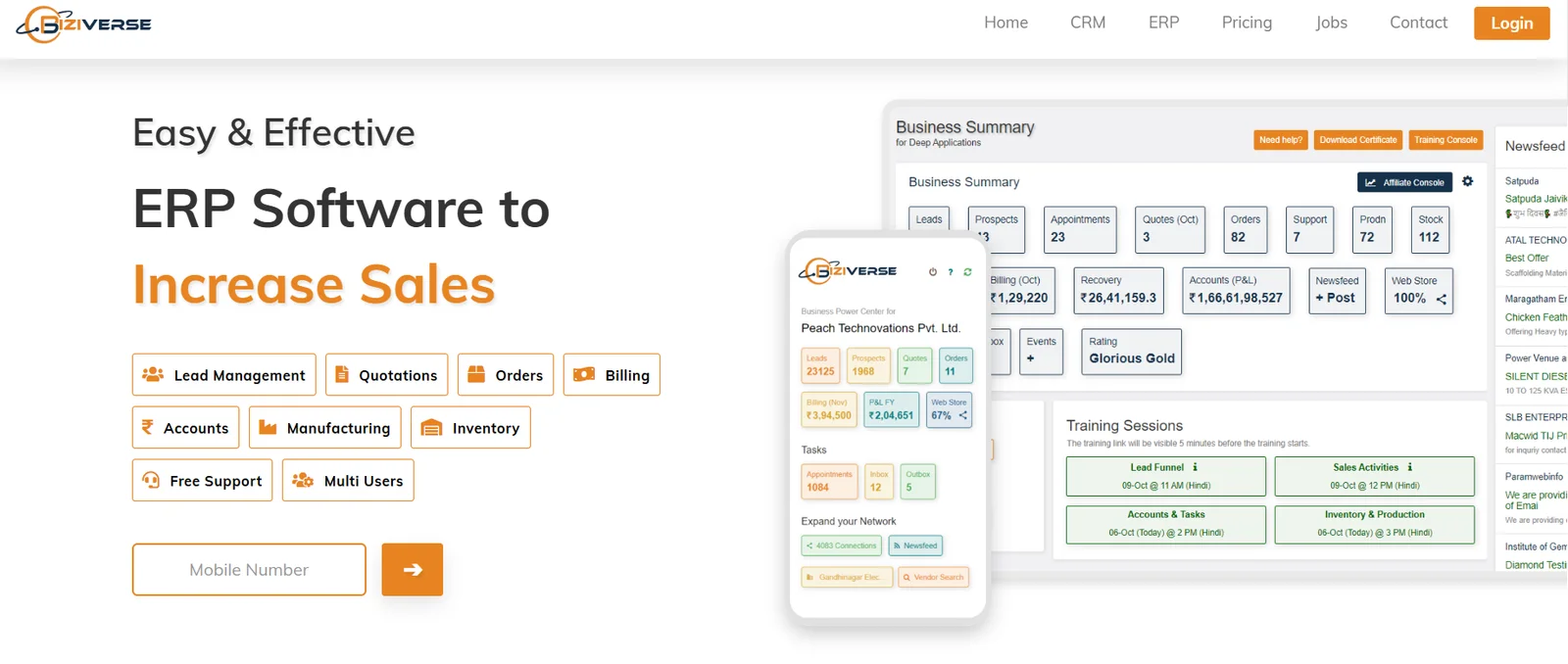Open the ERP menu item
This screenshot has width=1568, height=664.
pyautogui.click(x=1163, y=23)
